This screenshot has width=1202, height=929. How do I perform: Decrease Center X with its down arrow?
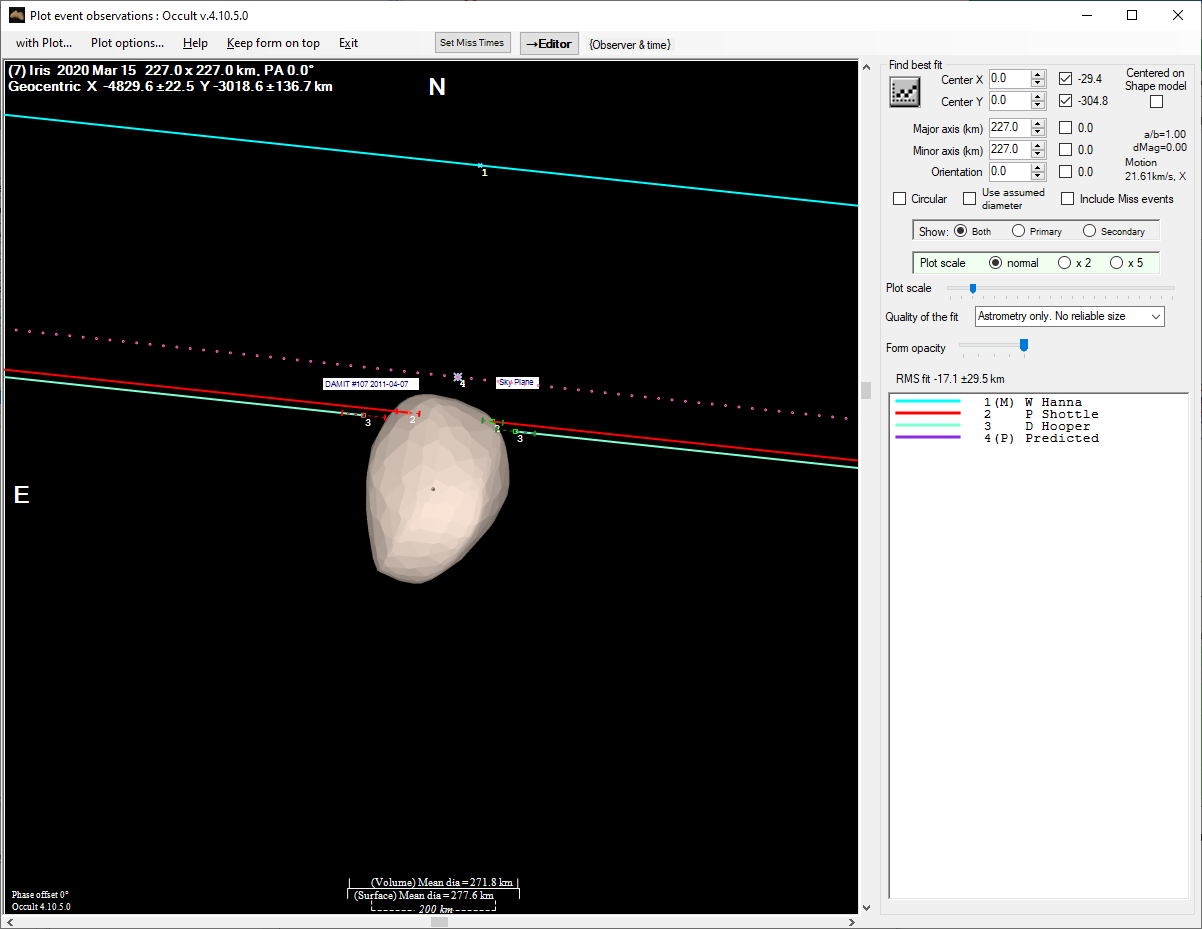point(1038,83)
